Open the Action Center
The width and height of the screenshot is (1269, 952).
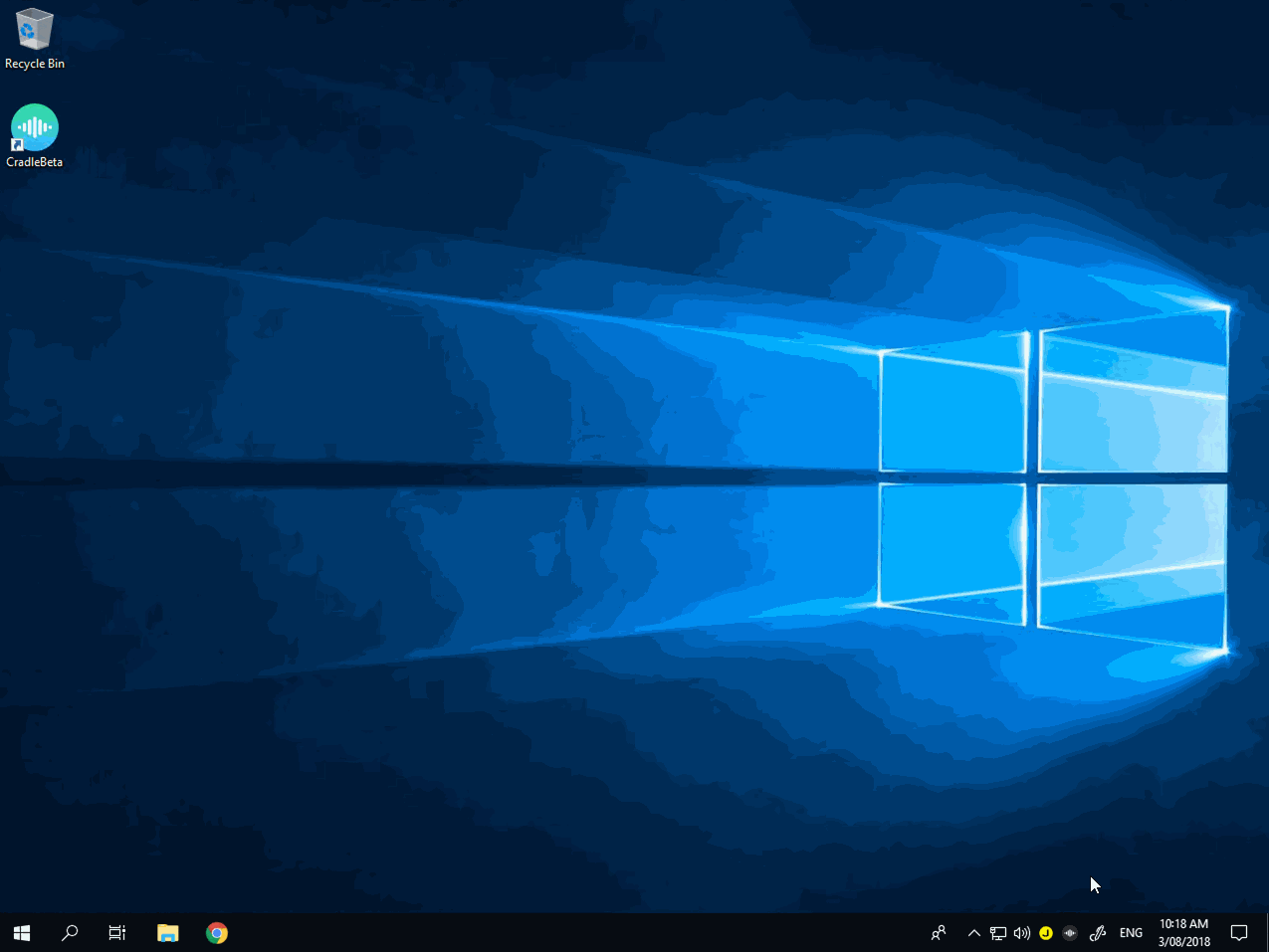tap(1238, 932)
